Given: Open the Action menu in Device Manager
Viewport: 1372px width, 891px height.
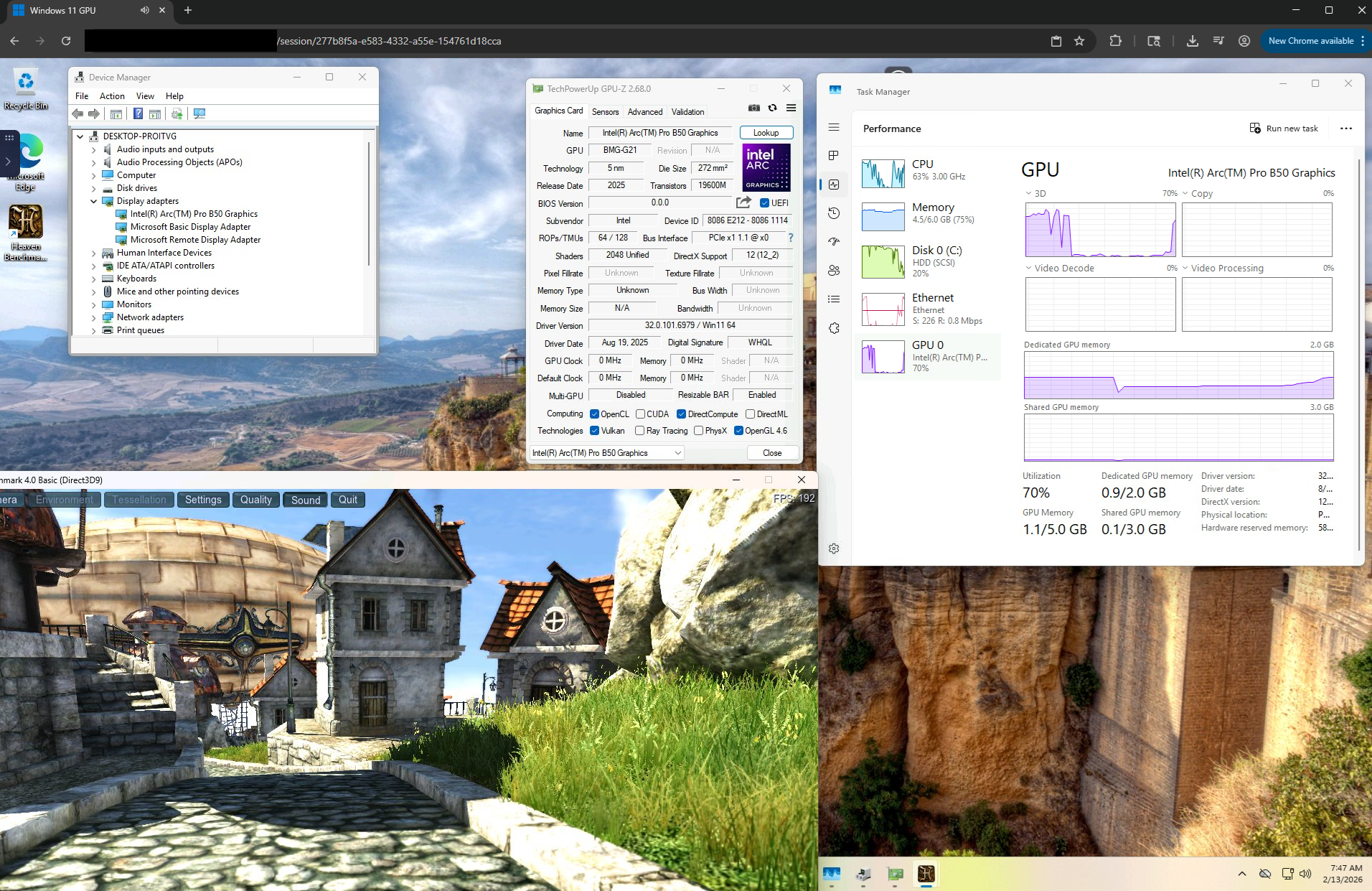Looking at the screenshot, I should (112, 96).
